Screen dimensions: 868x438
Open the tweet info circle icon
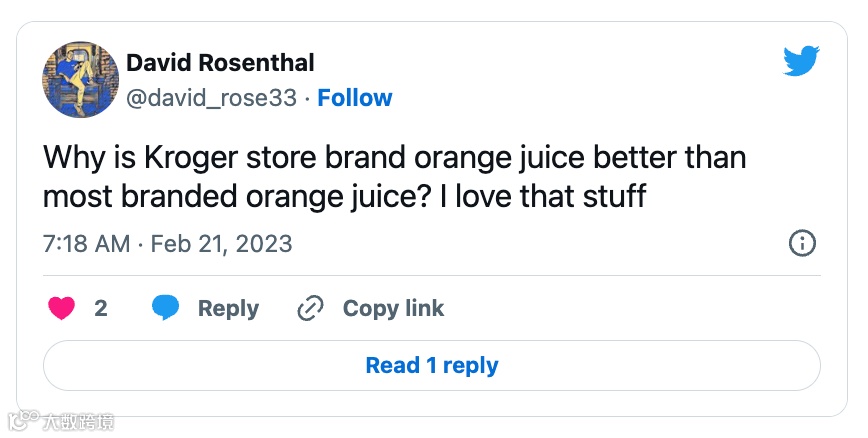[x=802, y=243]
